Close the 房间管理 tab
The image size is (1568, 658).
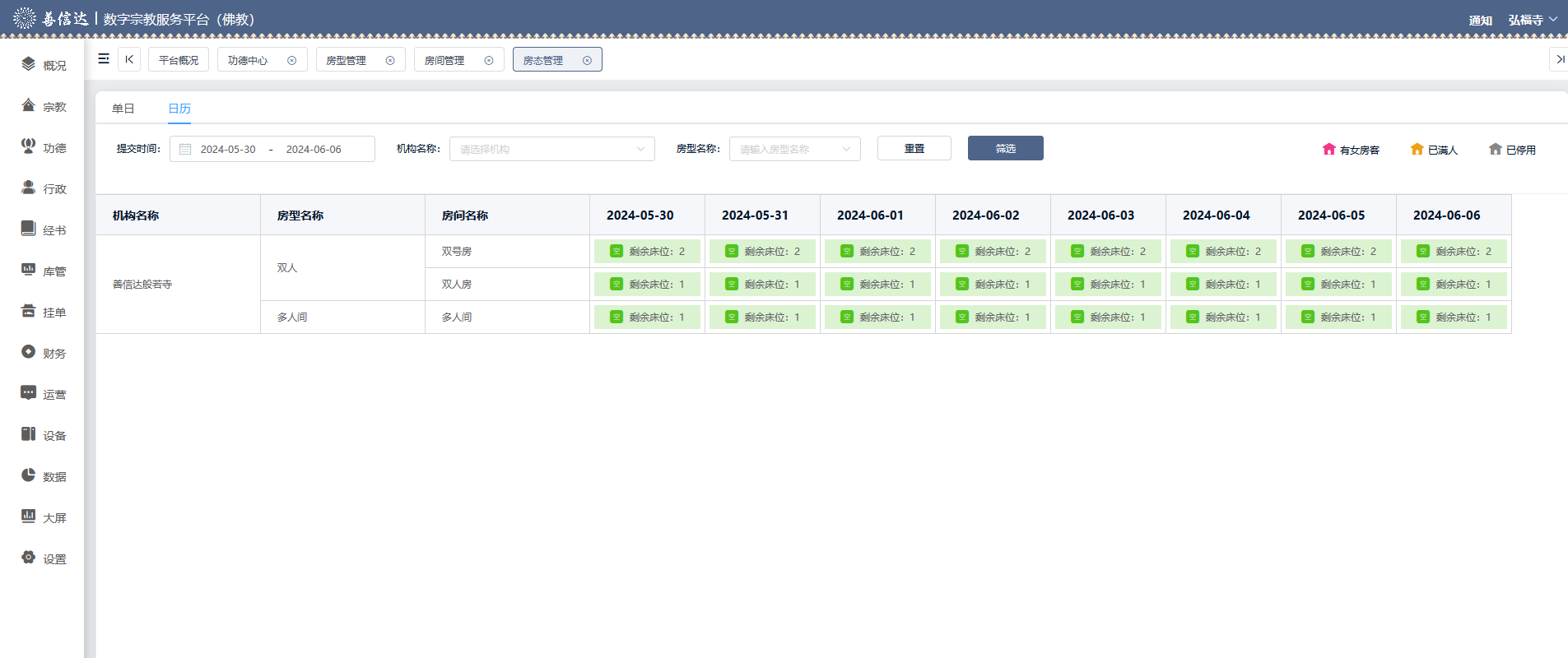coord(489,60)
